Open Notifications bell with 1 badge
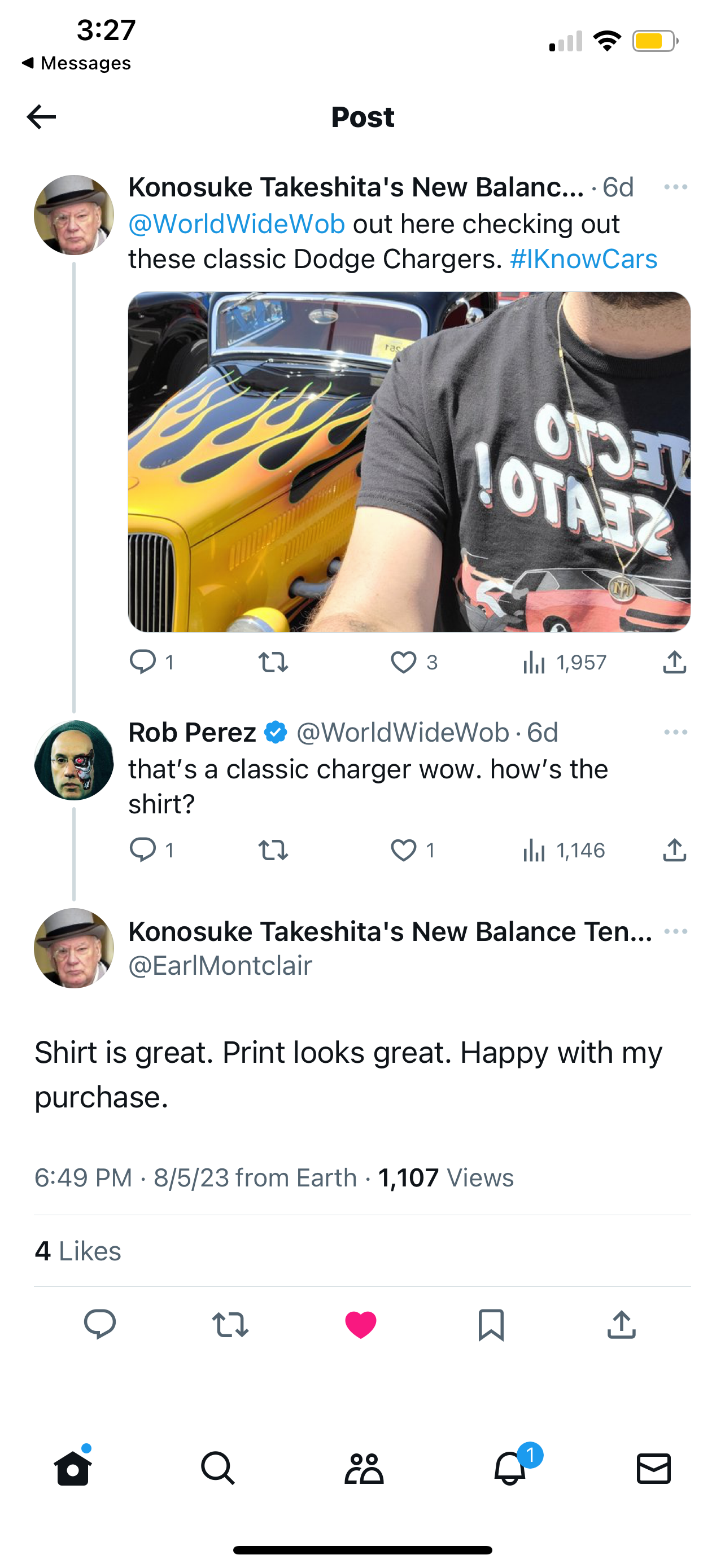725x1568 pixels. [510, 1468]
